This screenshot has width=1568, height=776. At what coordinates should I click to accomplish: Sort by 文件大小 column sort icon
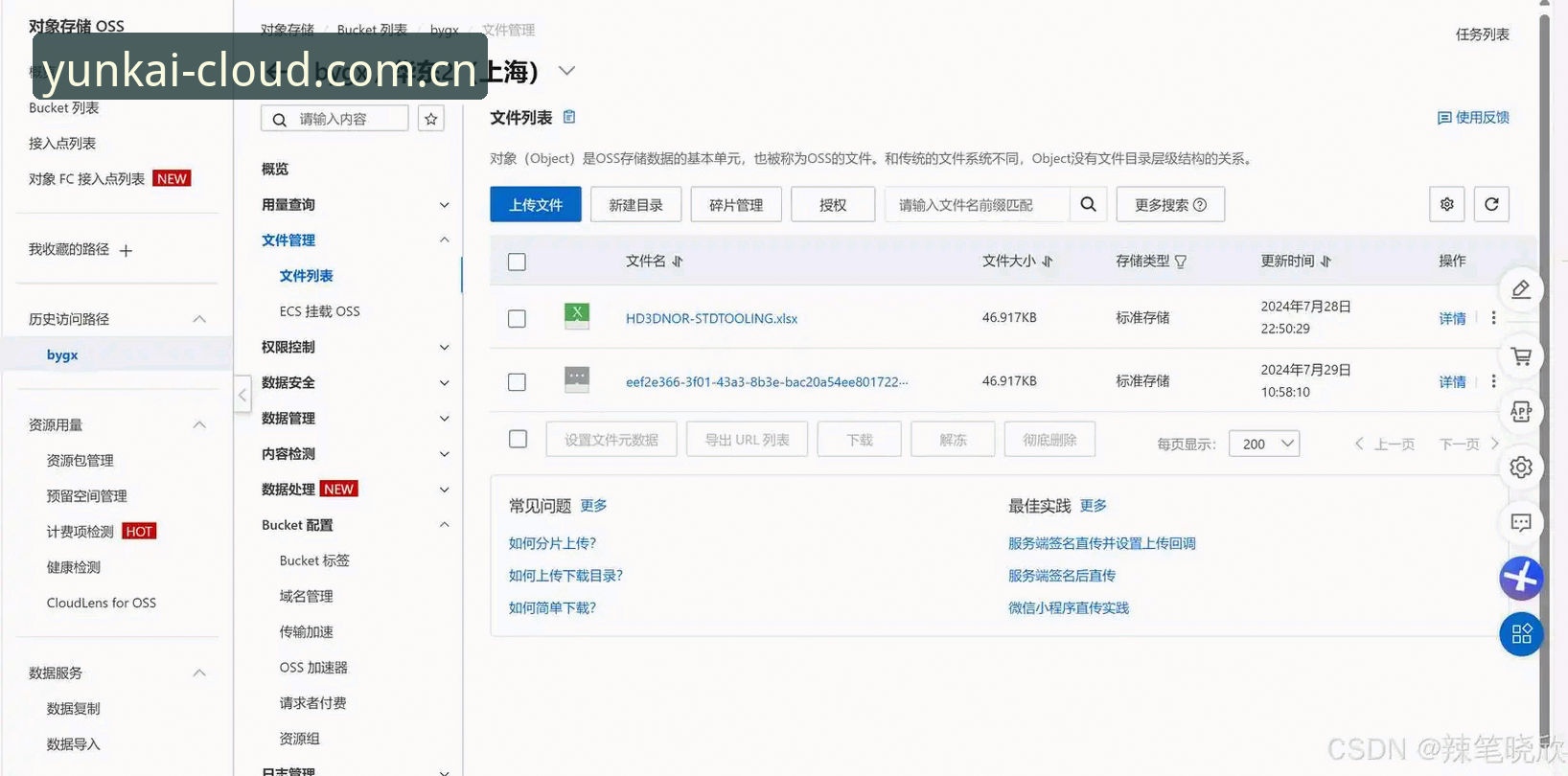pos(1048,262)
